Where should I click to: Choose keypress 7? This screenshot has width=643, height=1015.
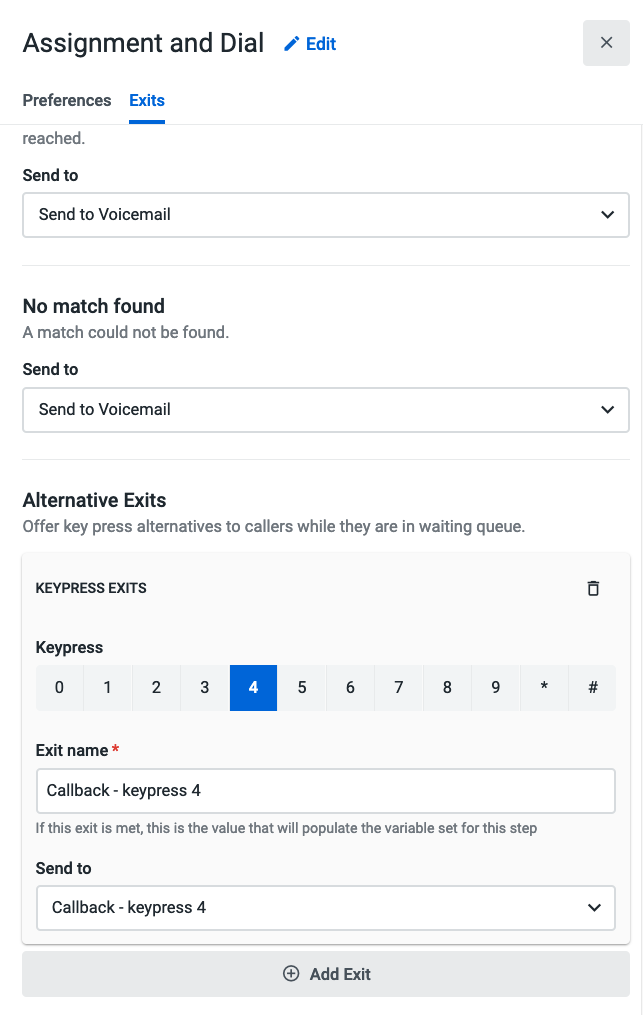click(399, 688)
